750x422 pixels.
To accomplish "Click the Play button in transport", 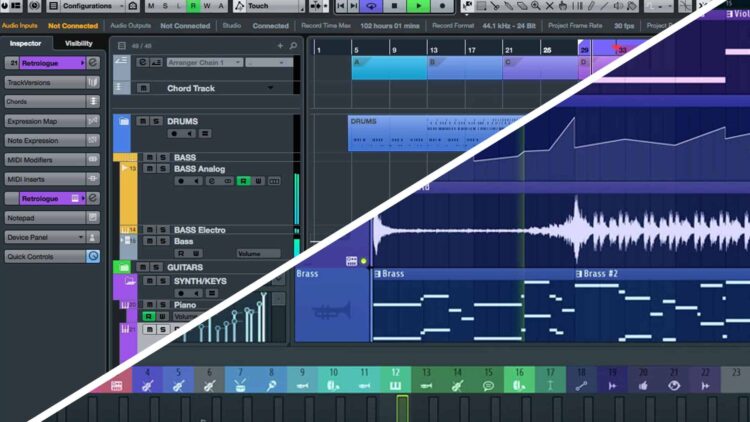I will pos(419,6).
